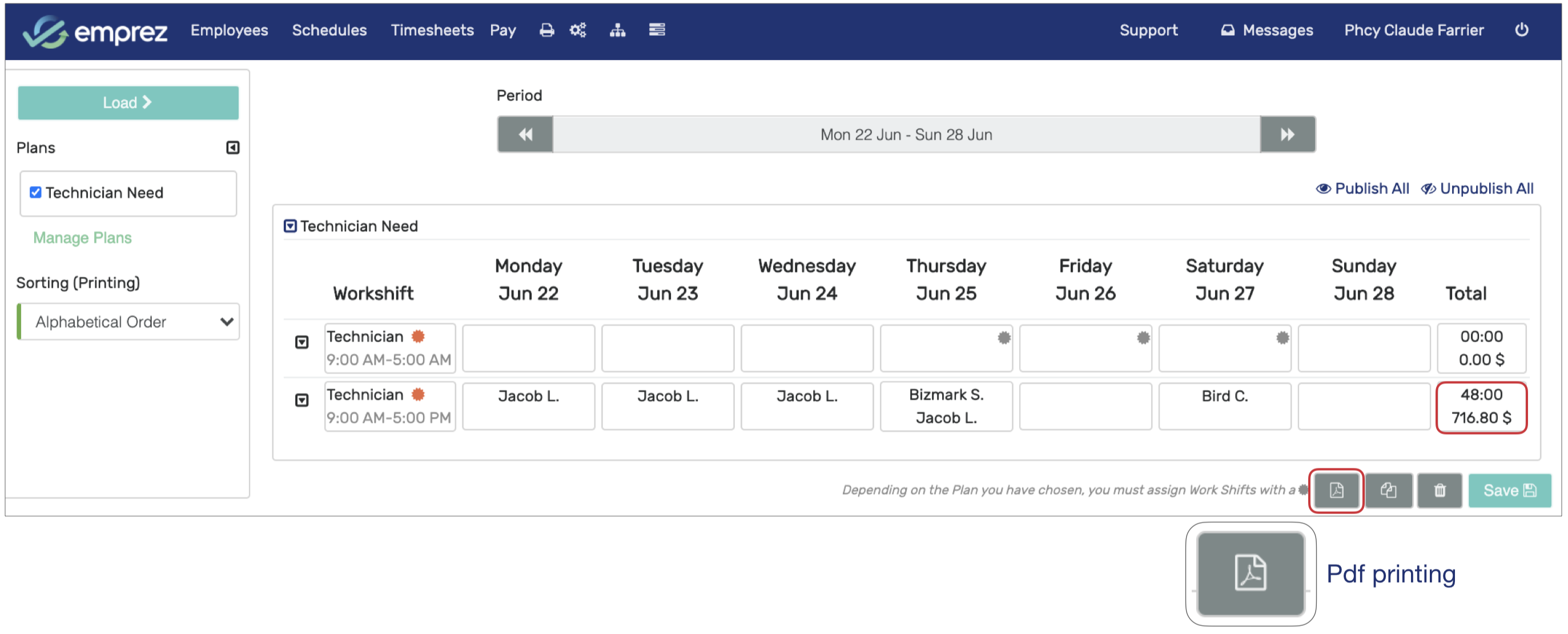Expand options for 9:00 AM-5:00 PM Technician row
Screen dimensions: 1568x634
pyautogui.click(x=302, y=400)
